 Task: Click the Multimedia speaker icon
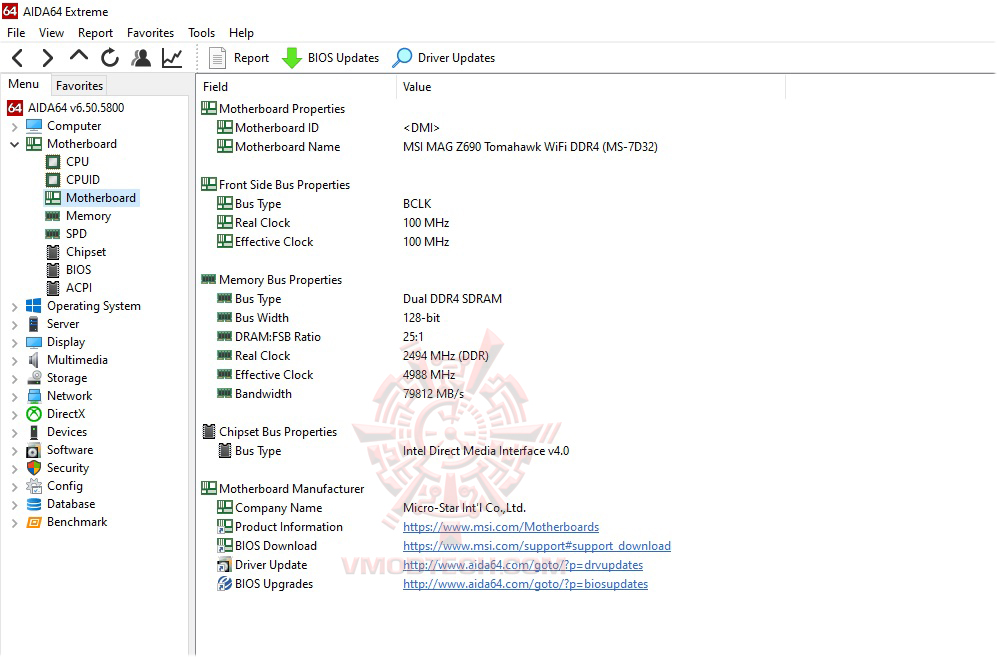pos(34,360)
